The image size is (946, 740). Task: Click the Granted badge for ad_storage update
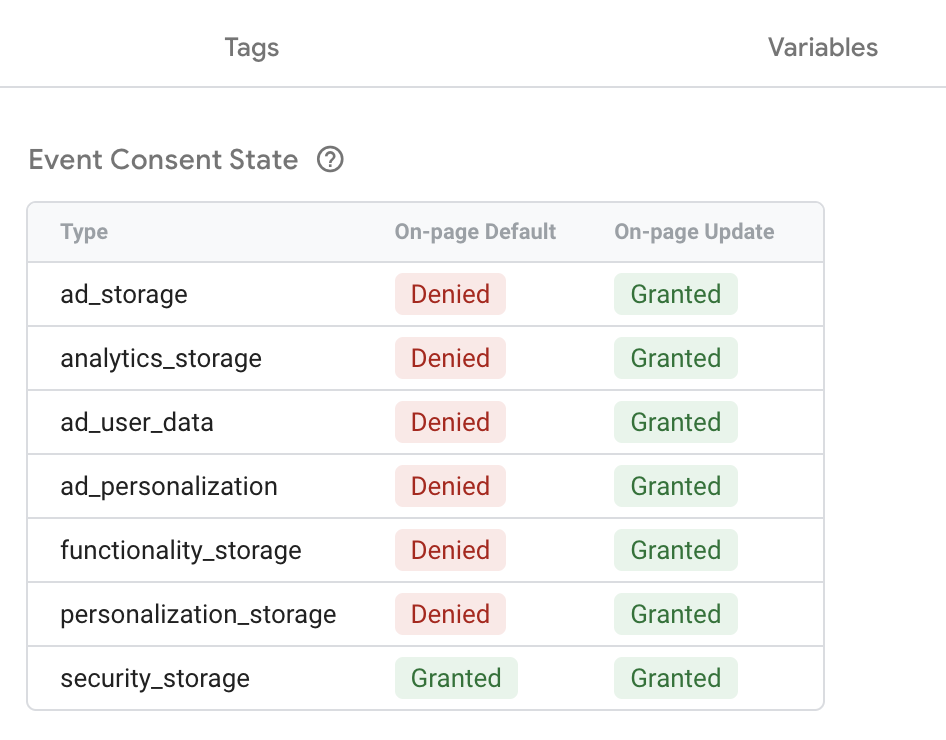click(x=676, y=294)
